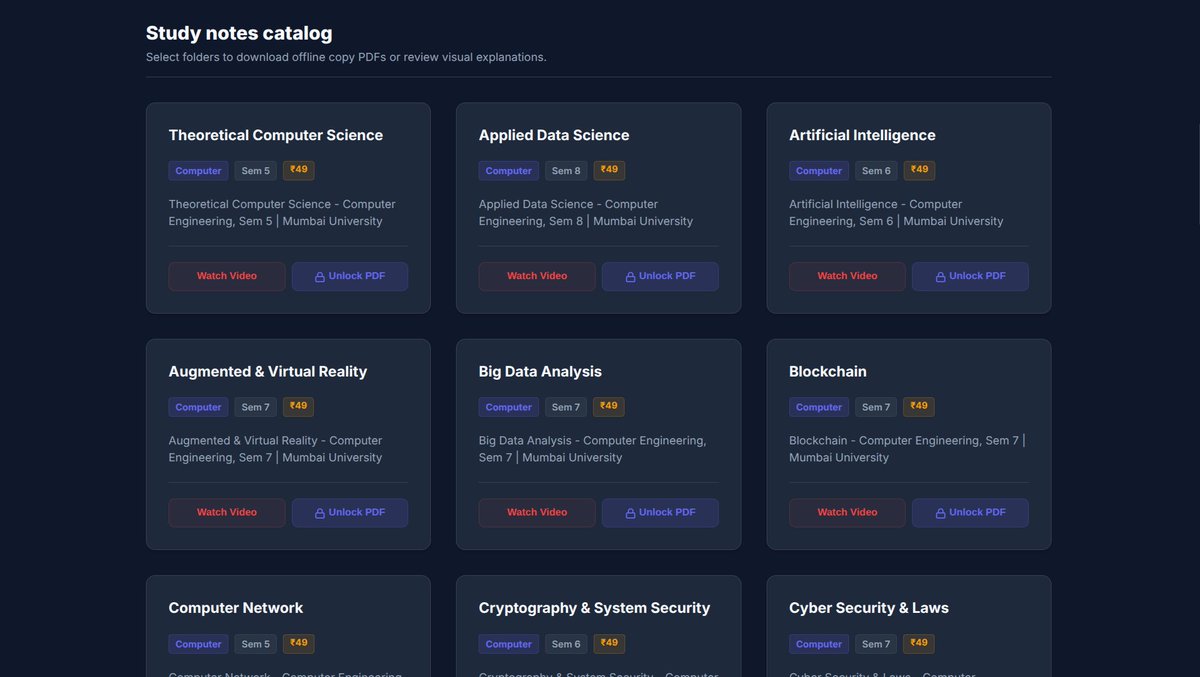Click the Study notes catalog heading
Image resolution: width=1200 pixels, height=677 pixels.
(x=239, y=33)
